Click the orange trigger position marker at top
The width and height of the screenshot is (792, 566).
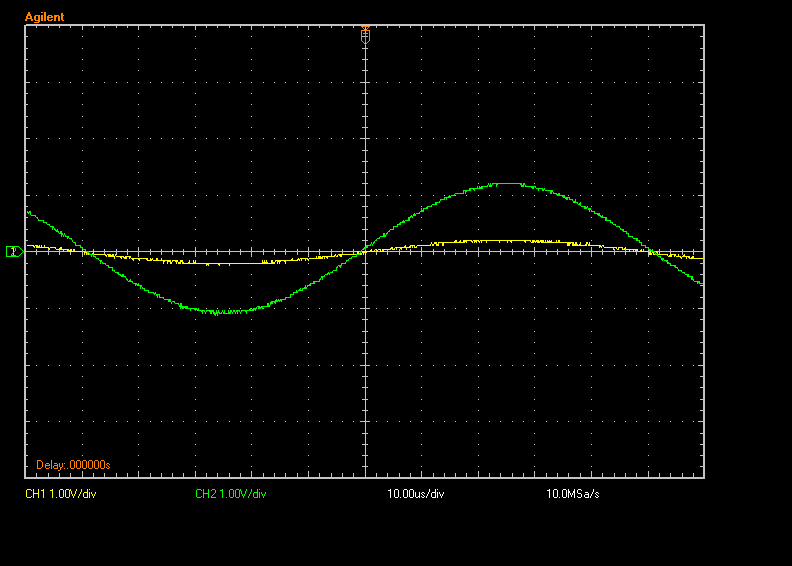tap(365, 35)
